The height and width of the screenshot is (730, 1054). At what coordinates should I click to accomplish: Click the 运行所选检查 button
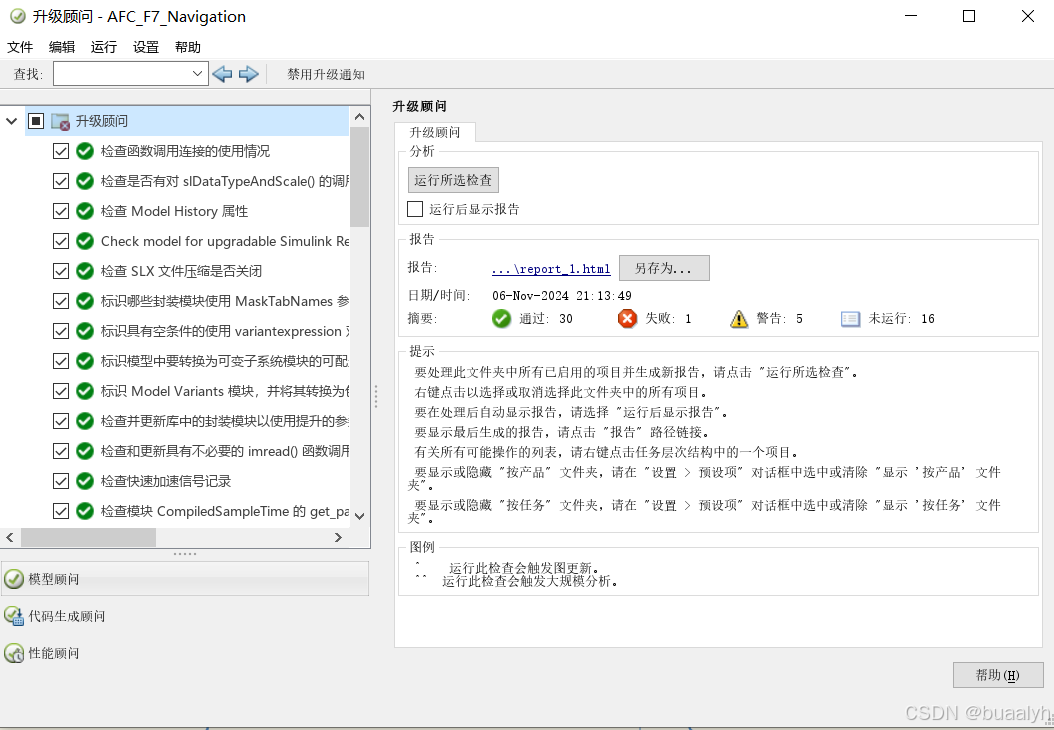(x=453, y=180)
